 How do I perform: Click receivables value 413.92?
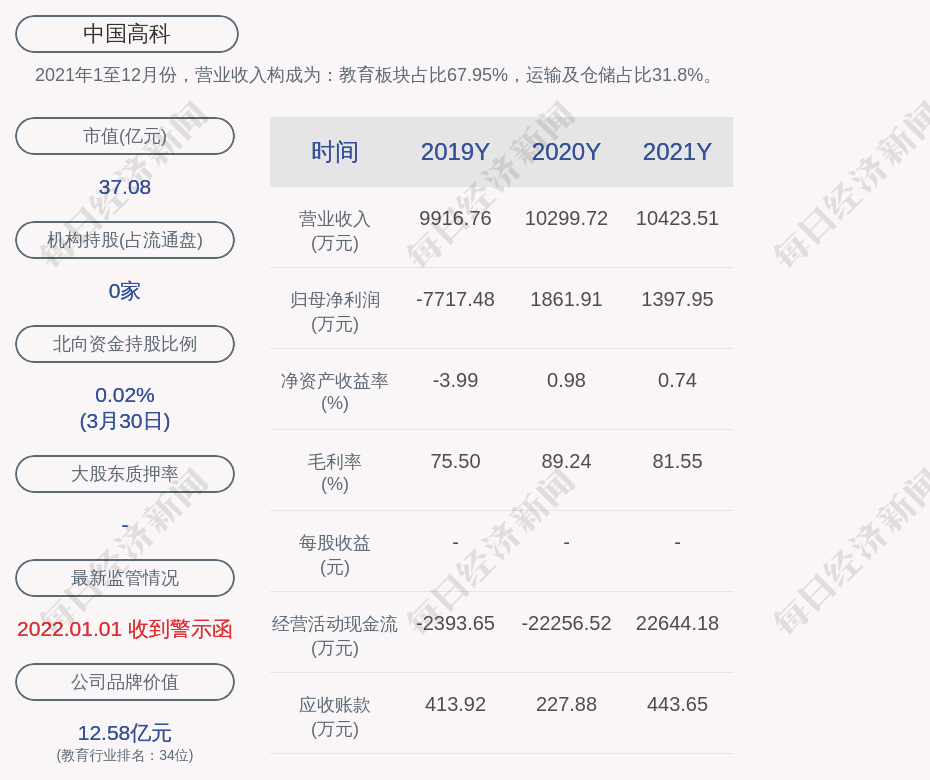click(x=455, y=704)
